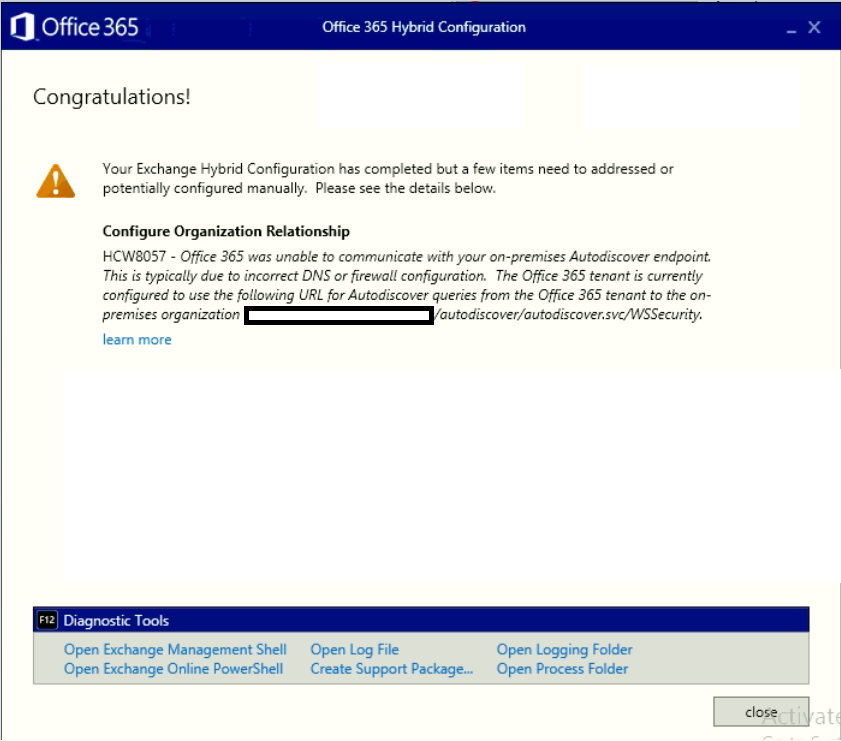This screenshot has height=741, width=841.
Task: Close the window with the X button
Action: click(814, 27)
